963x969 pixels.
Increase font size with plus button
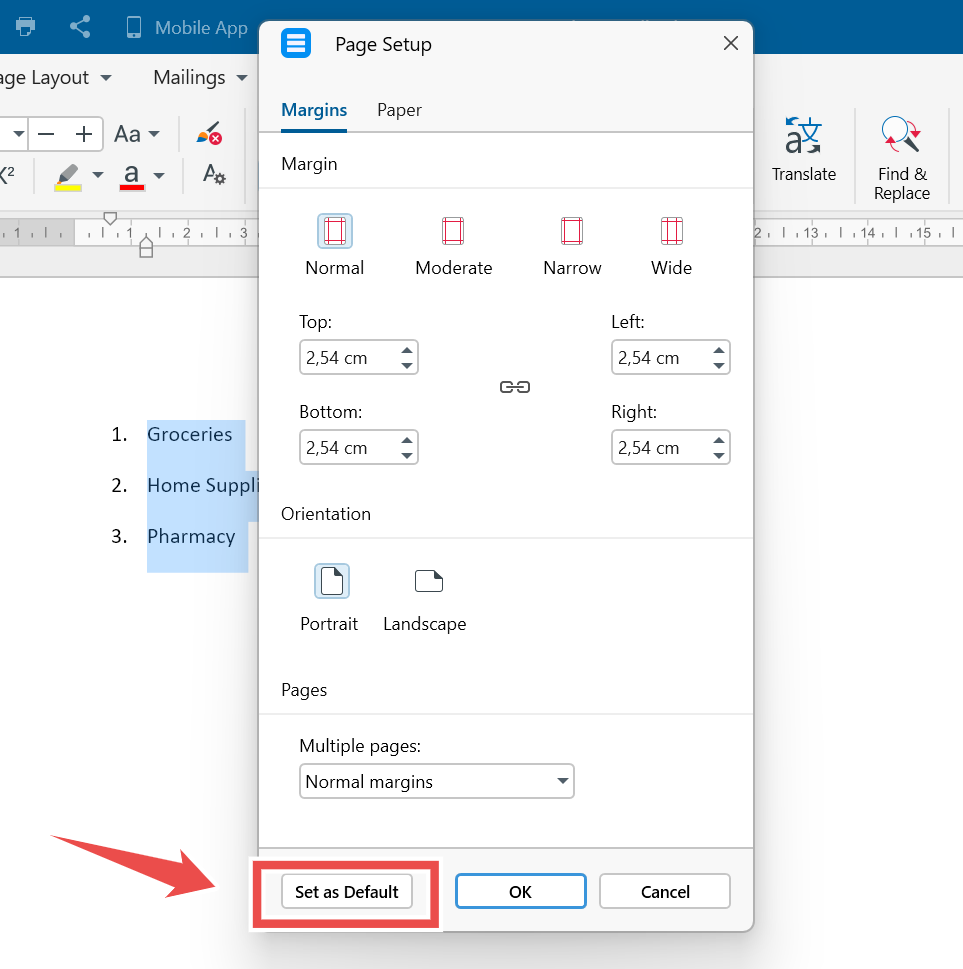pyautogui.click(x=83, y=134)
